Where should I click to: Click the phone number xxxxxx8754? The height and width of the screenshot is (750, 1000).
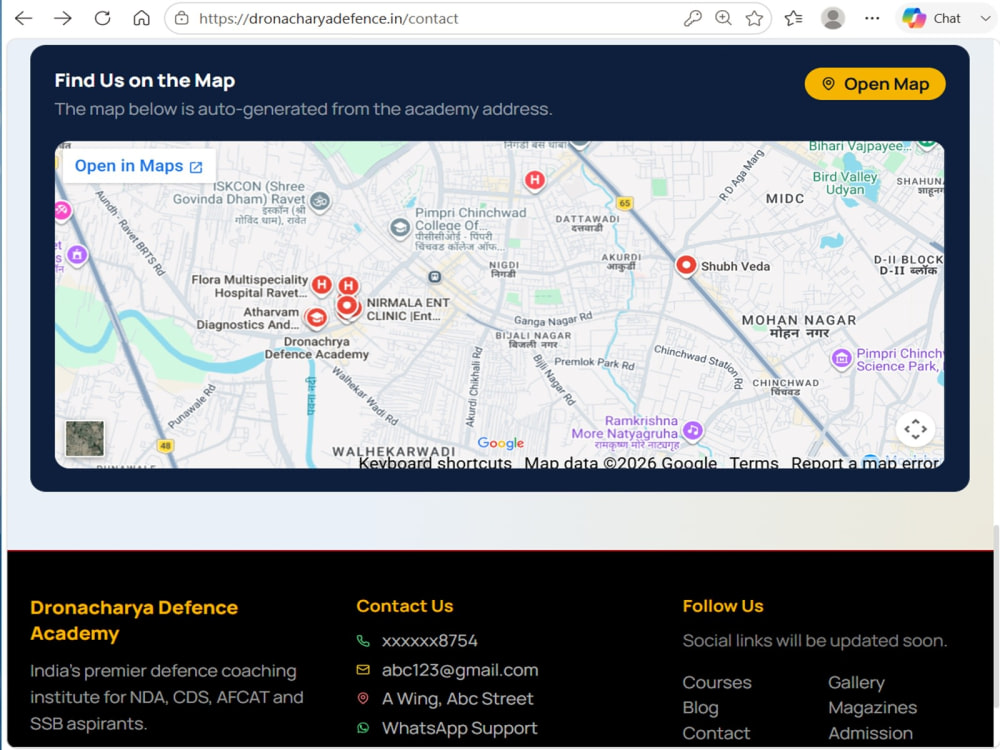(429, 640)
